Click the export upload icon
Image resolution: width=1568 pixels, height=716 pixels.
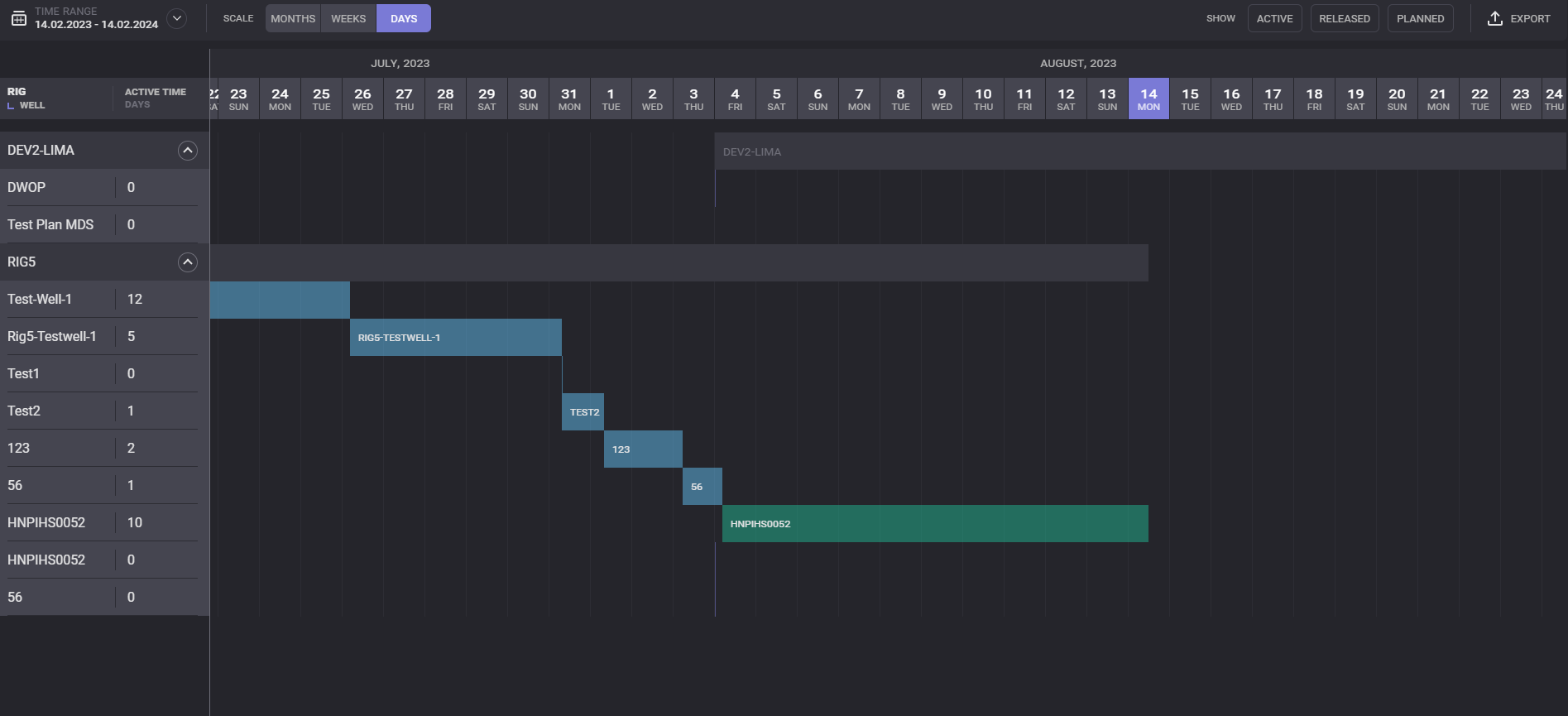1494,18
